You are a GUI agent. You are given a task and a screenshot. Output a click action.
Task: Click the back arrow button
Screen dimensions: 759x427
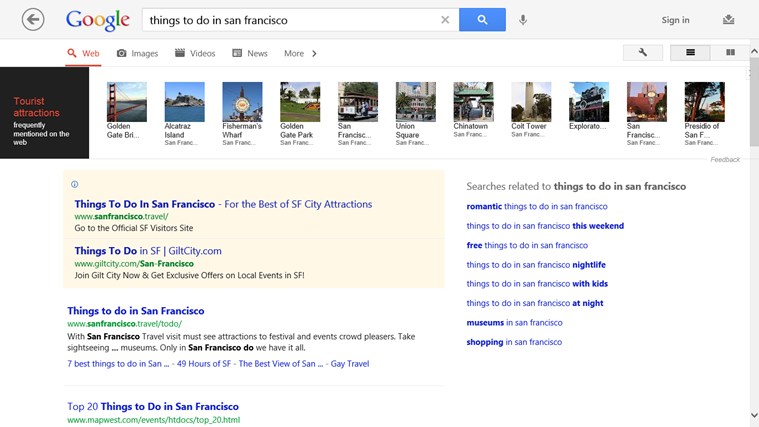[x=33, y=20]
